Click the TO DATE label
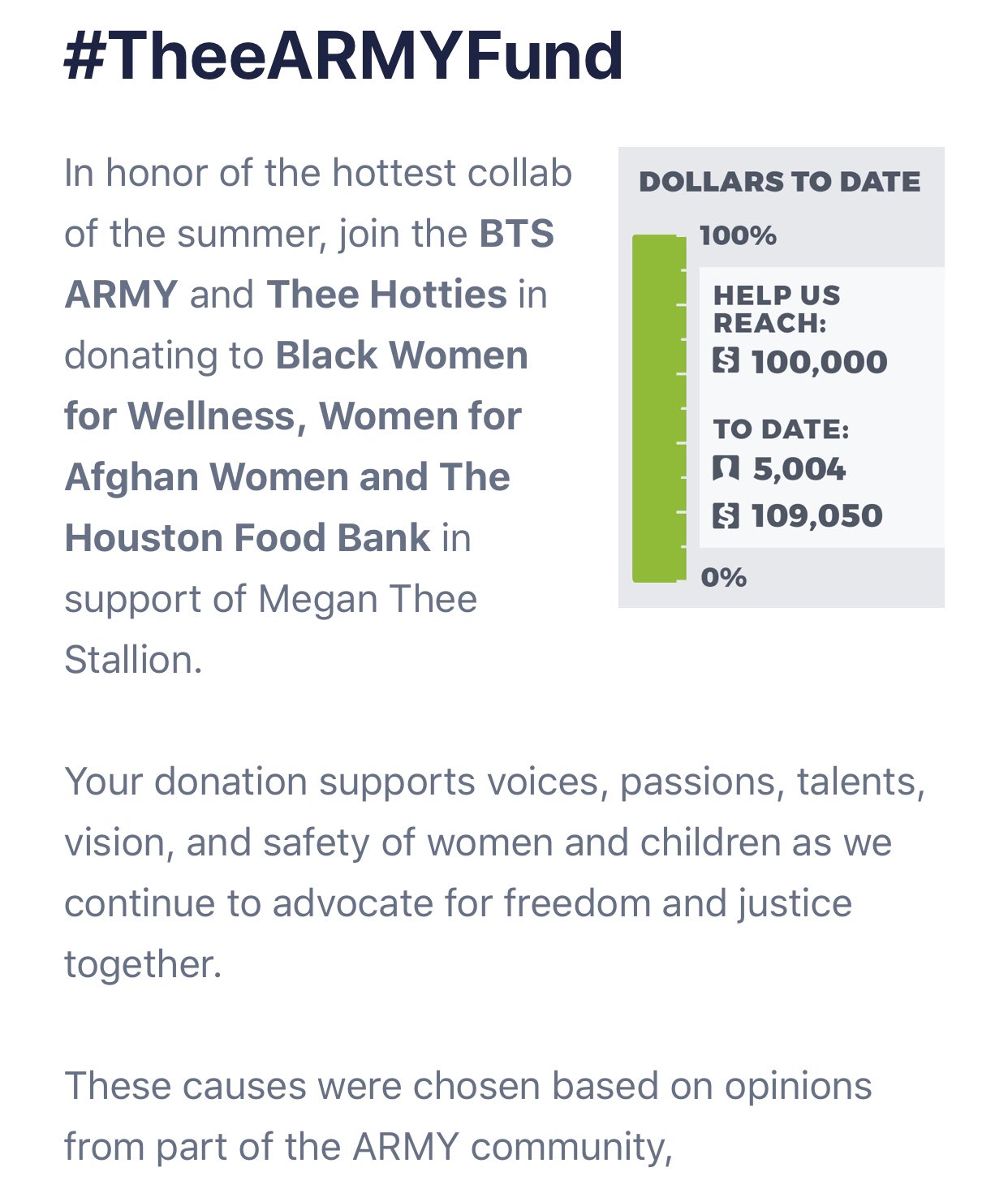Image resolution: width=1008 pixels, height=1202 pixels. coord(781,429)
